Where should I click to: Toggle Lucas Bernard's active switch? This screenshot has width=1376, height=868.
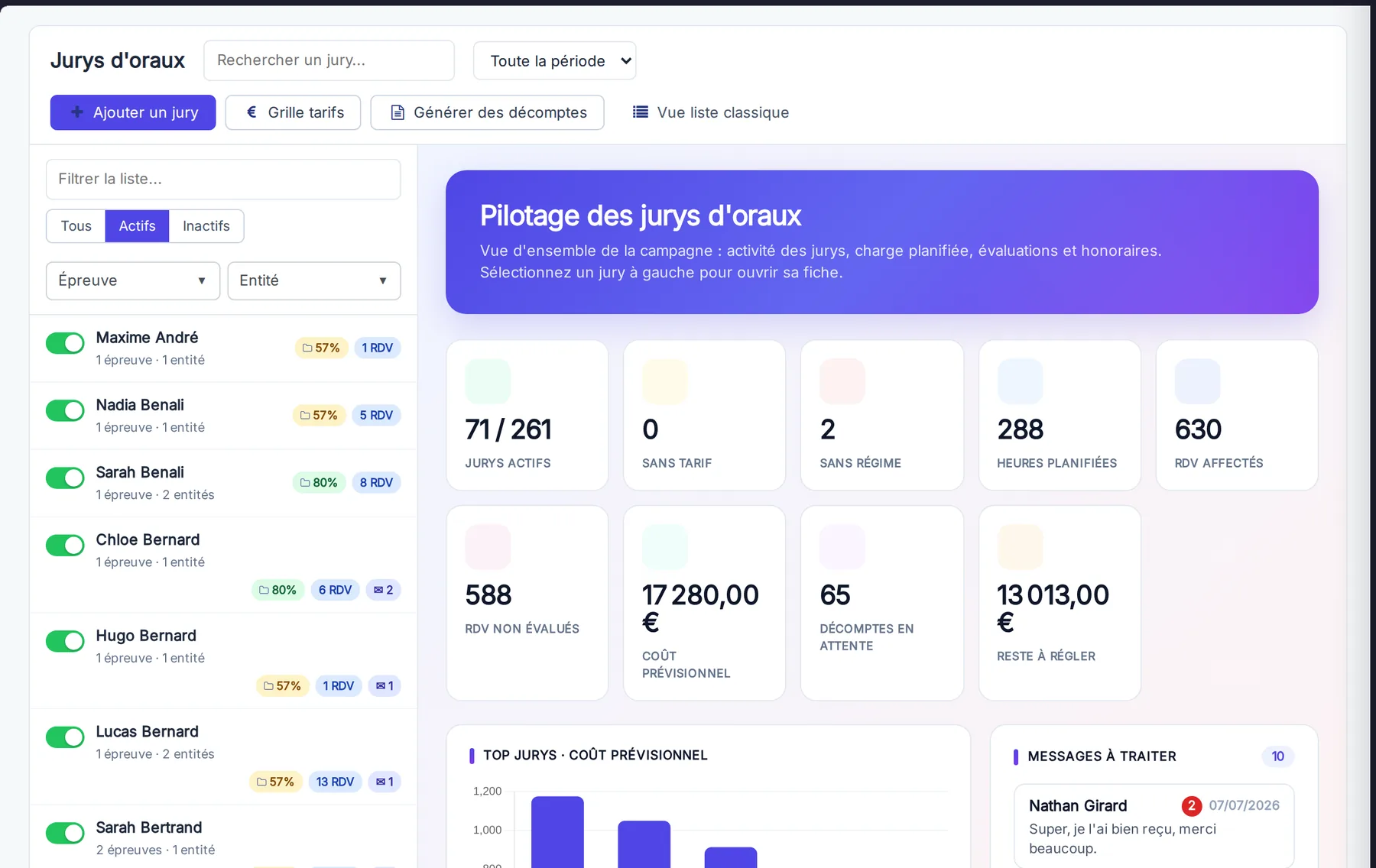click(65, 737)
